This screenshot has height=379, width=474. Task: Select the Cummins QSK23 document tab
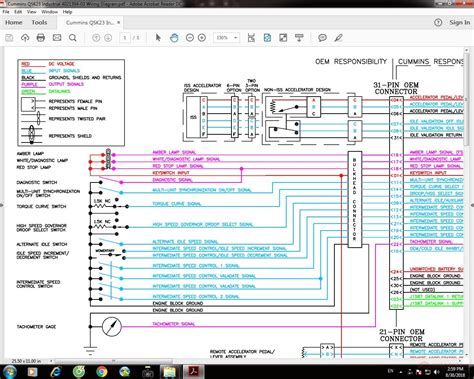[90, 23]
